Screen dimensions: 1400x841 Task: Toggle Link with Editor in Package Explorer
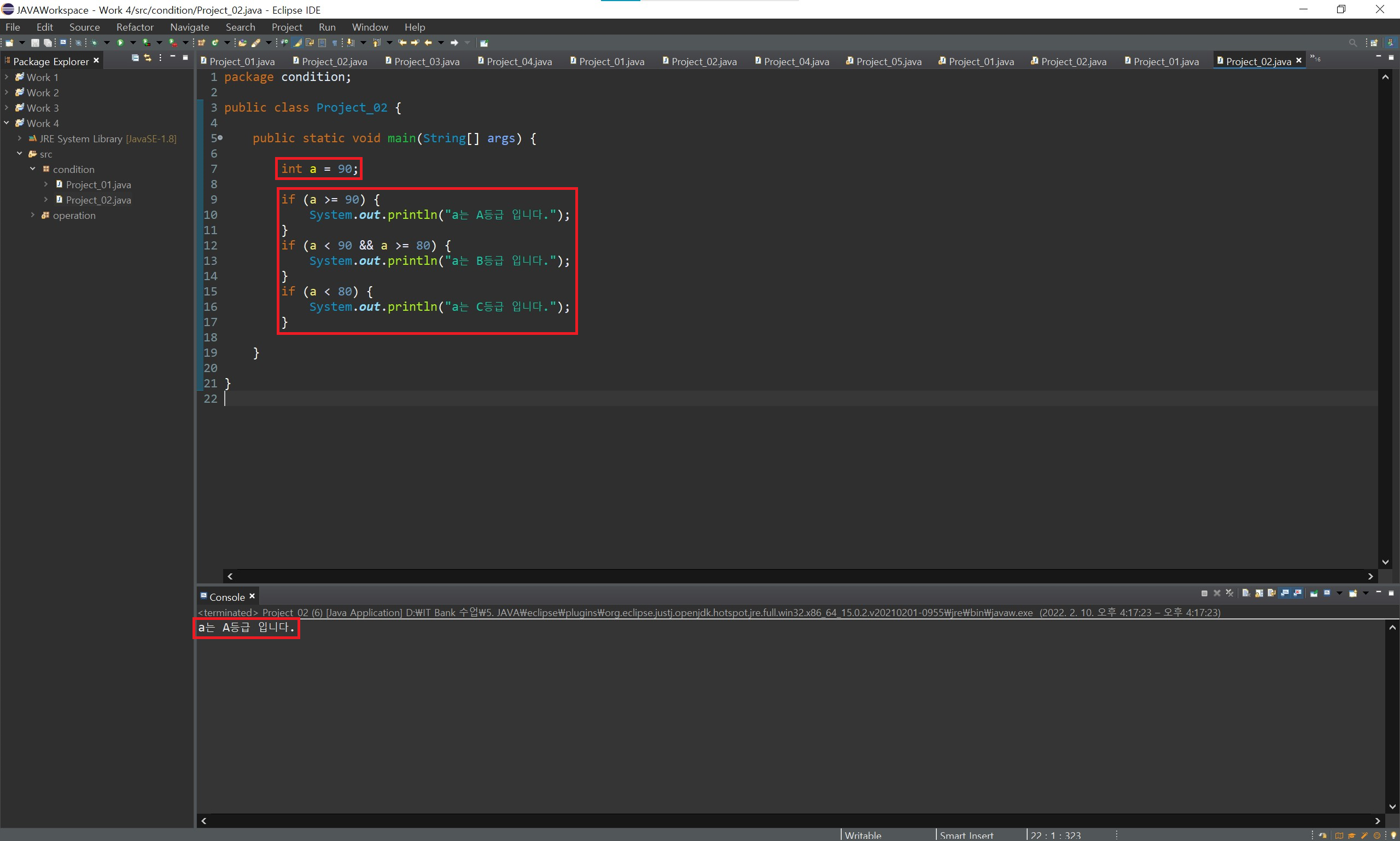(x=148, y=58)
